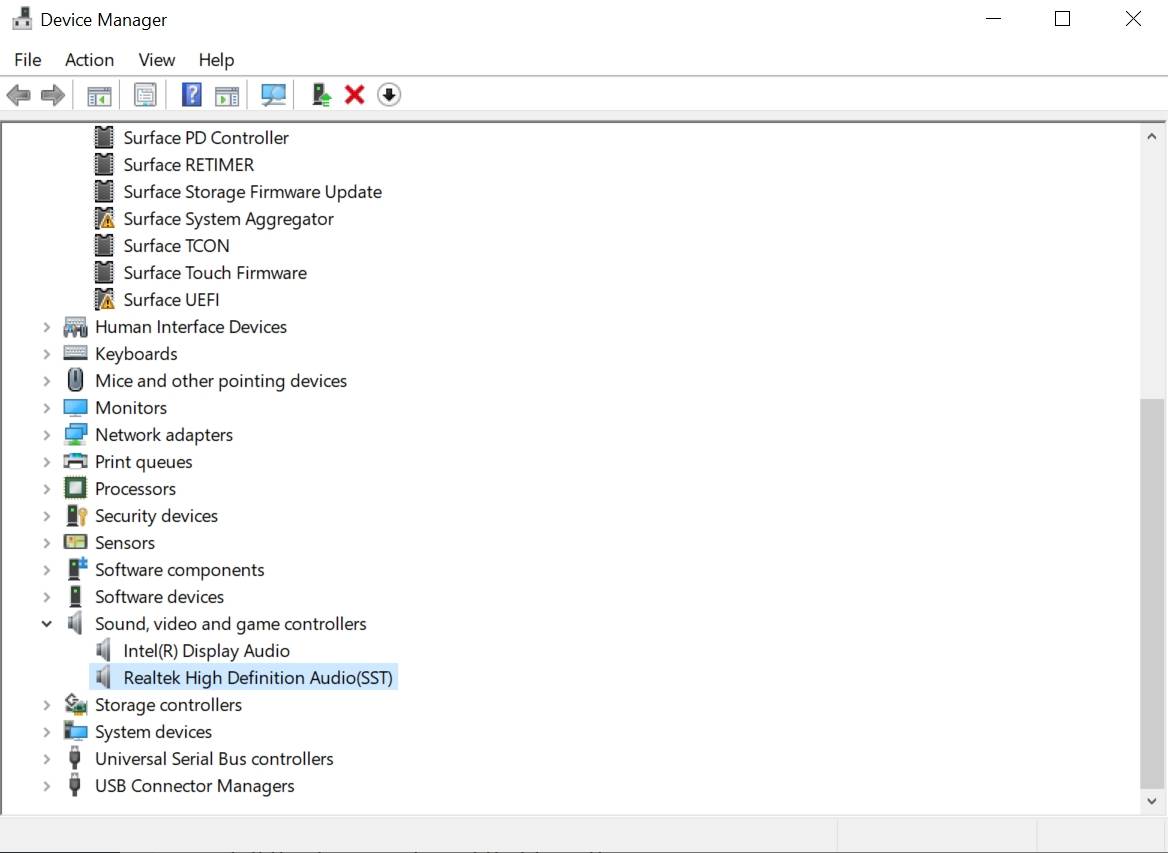Image resolution: width=1168 pixels, height=853 pixels.
Task: Select the Surface UEFI warning device
Action: click(171, 300)
